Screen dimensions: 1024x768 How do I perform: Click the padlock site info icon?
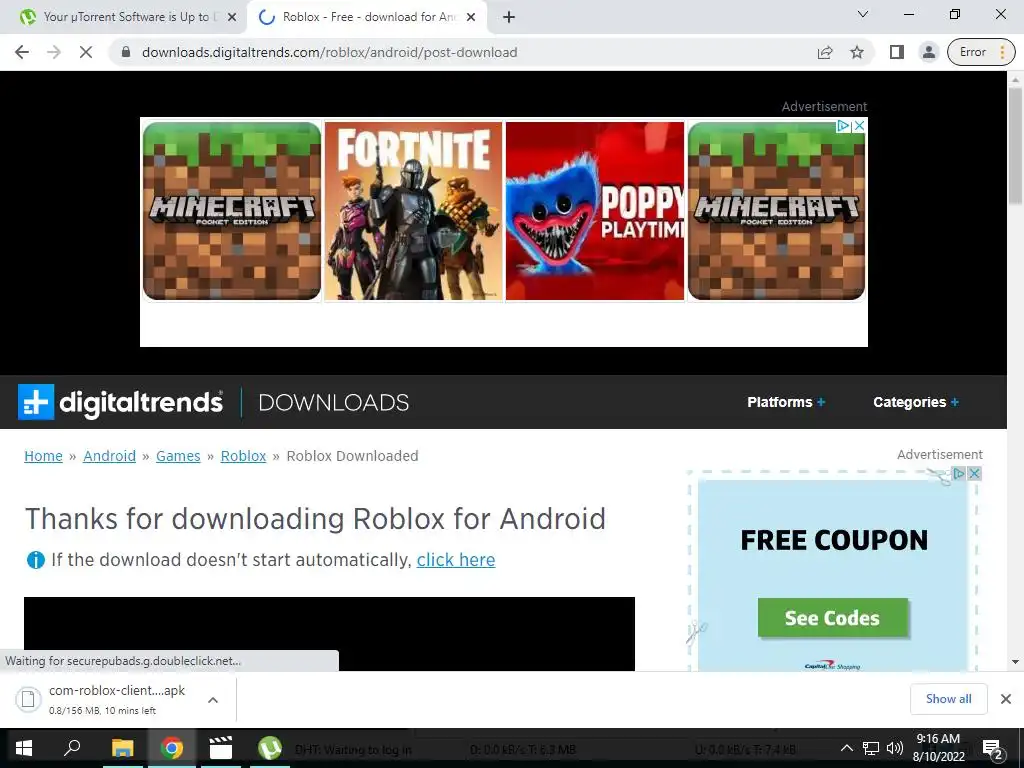pyautogui.click(x=126, y=52)
